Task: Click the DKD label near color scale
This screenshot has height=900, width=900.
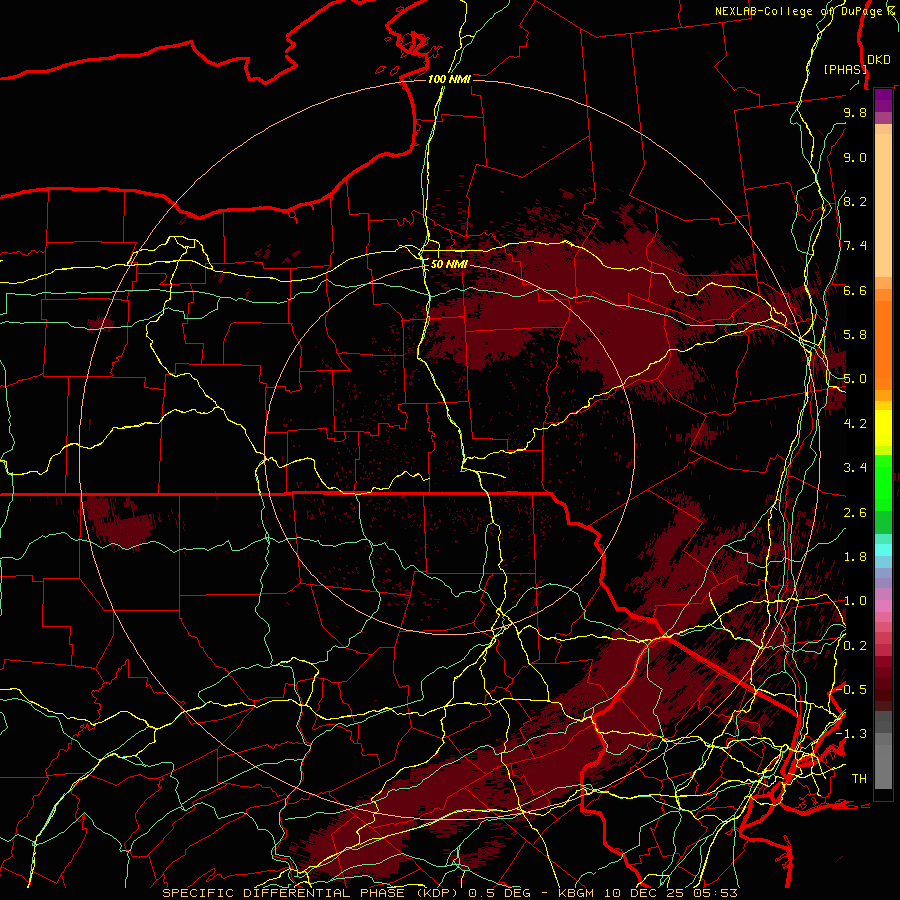Action: [x=879, y=60]
